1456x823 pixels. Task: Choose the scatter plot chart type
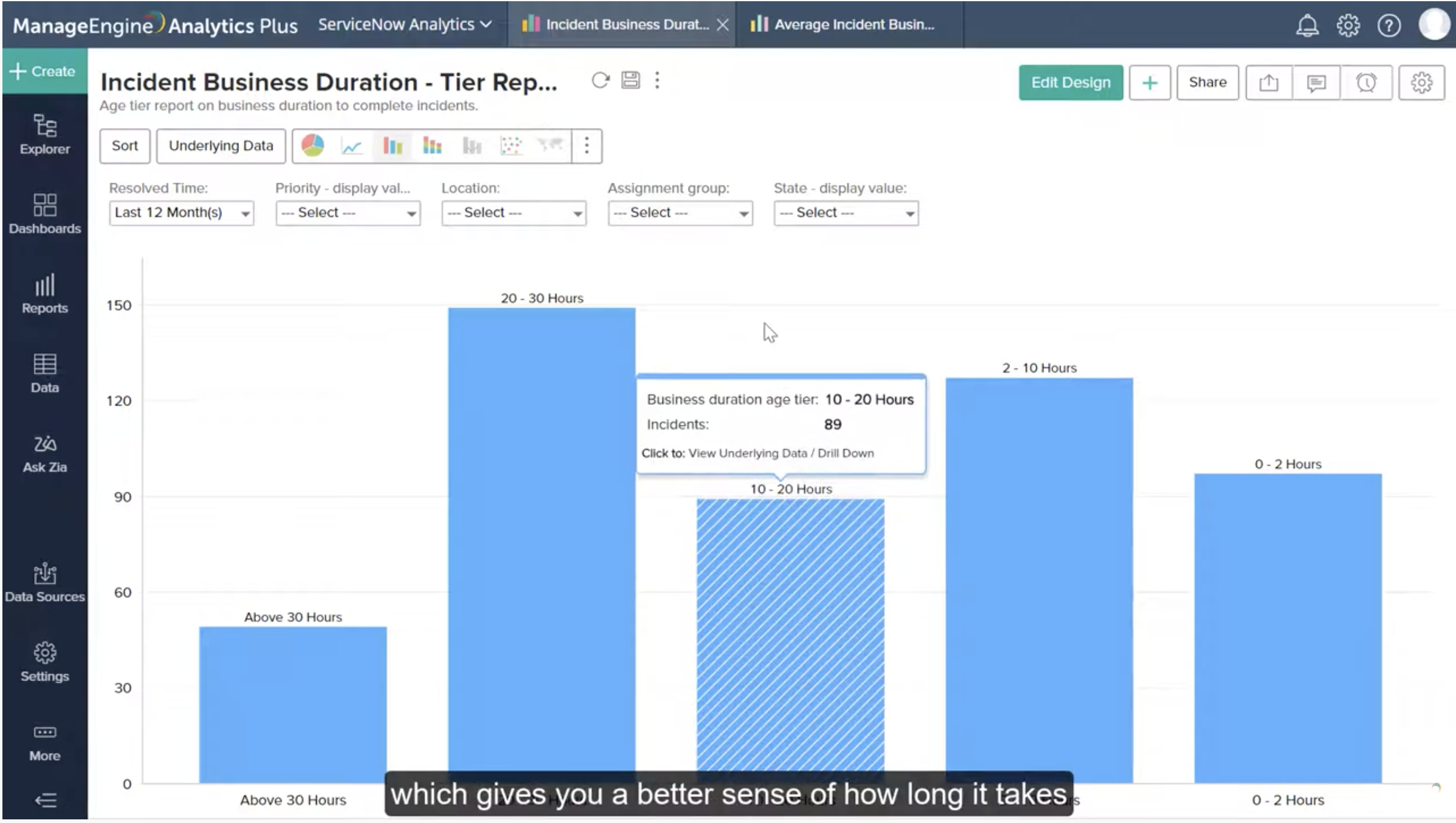513,146
